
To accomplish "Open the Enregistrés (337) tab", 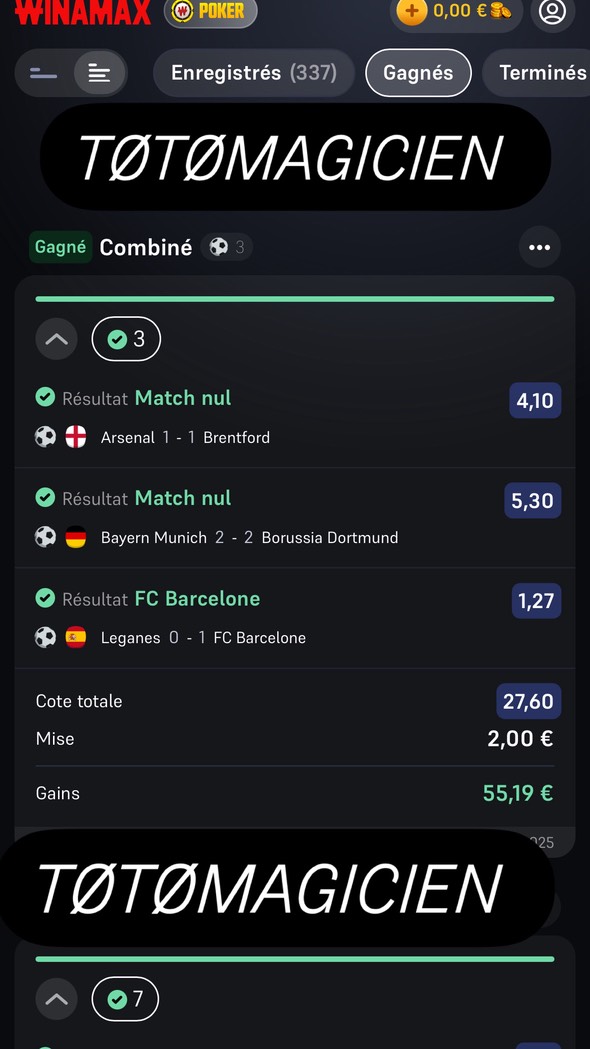I will (x=254, y=73).
